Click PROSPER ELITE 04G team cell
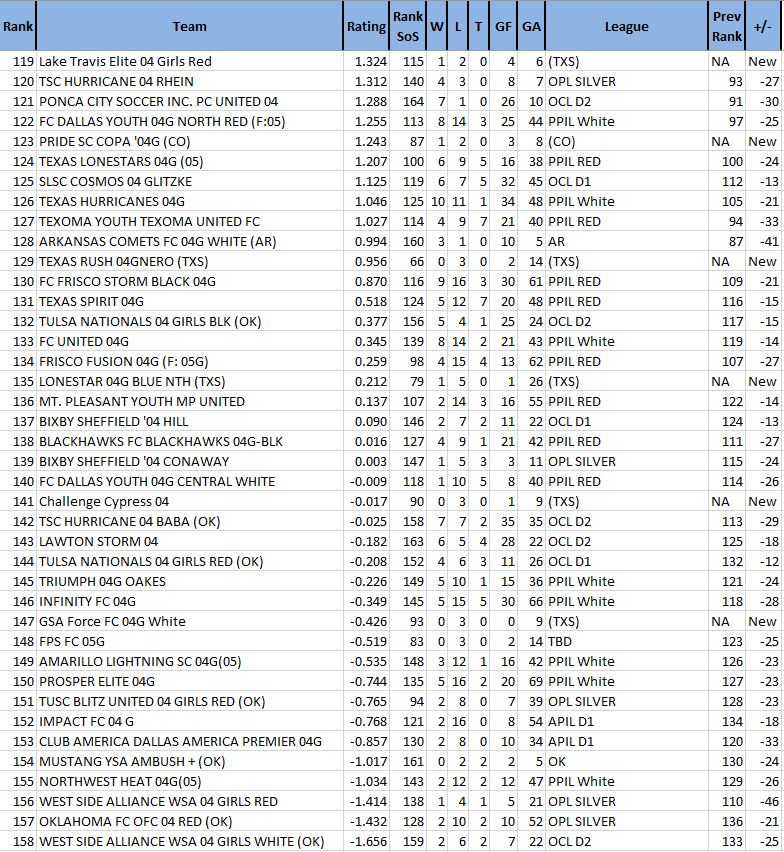 (x=190, y=681)
